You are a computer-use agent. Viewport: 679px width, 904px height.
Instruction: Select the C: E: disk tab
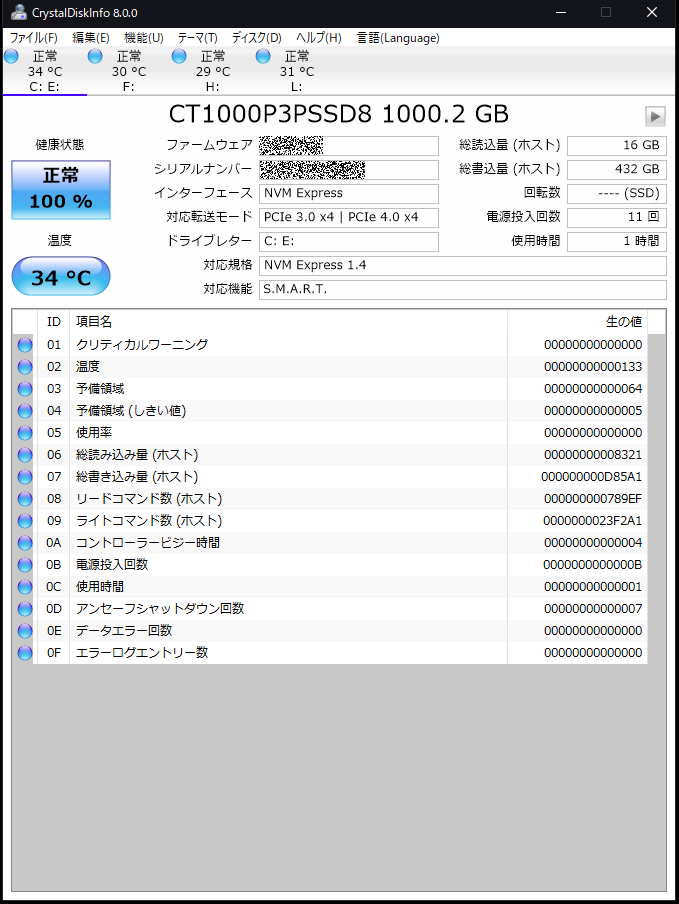point(45,71)
